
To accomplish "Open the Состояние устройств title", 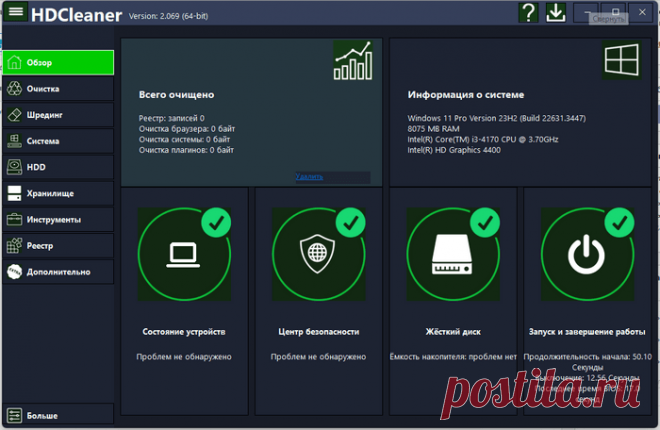I will click(184, 332).
